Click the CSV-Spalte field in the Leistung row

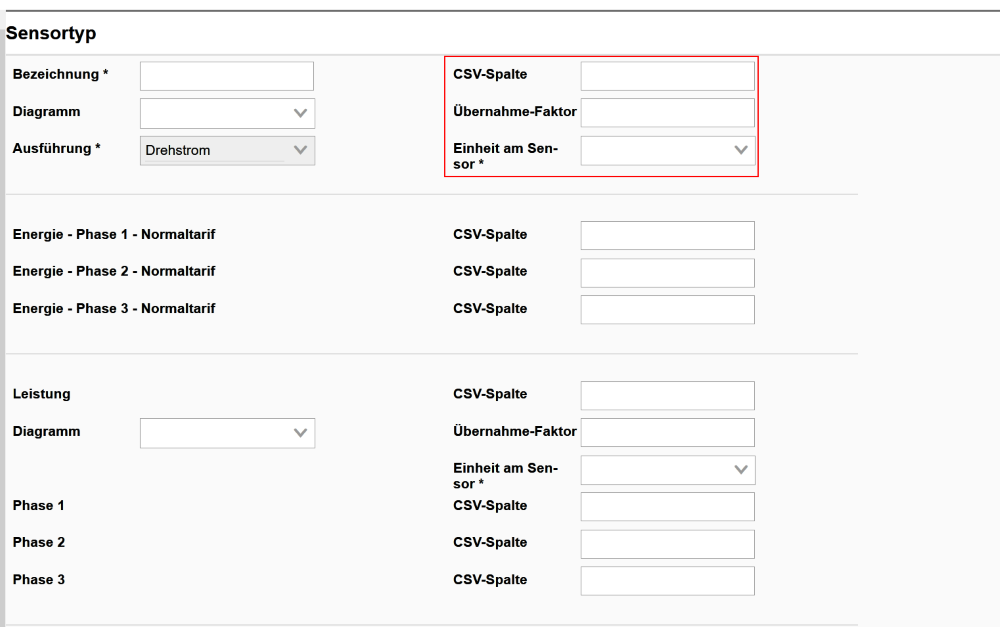tap(667, 395)
